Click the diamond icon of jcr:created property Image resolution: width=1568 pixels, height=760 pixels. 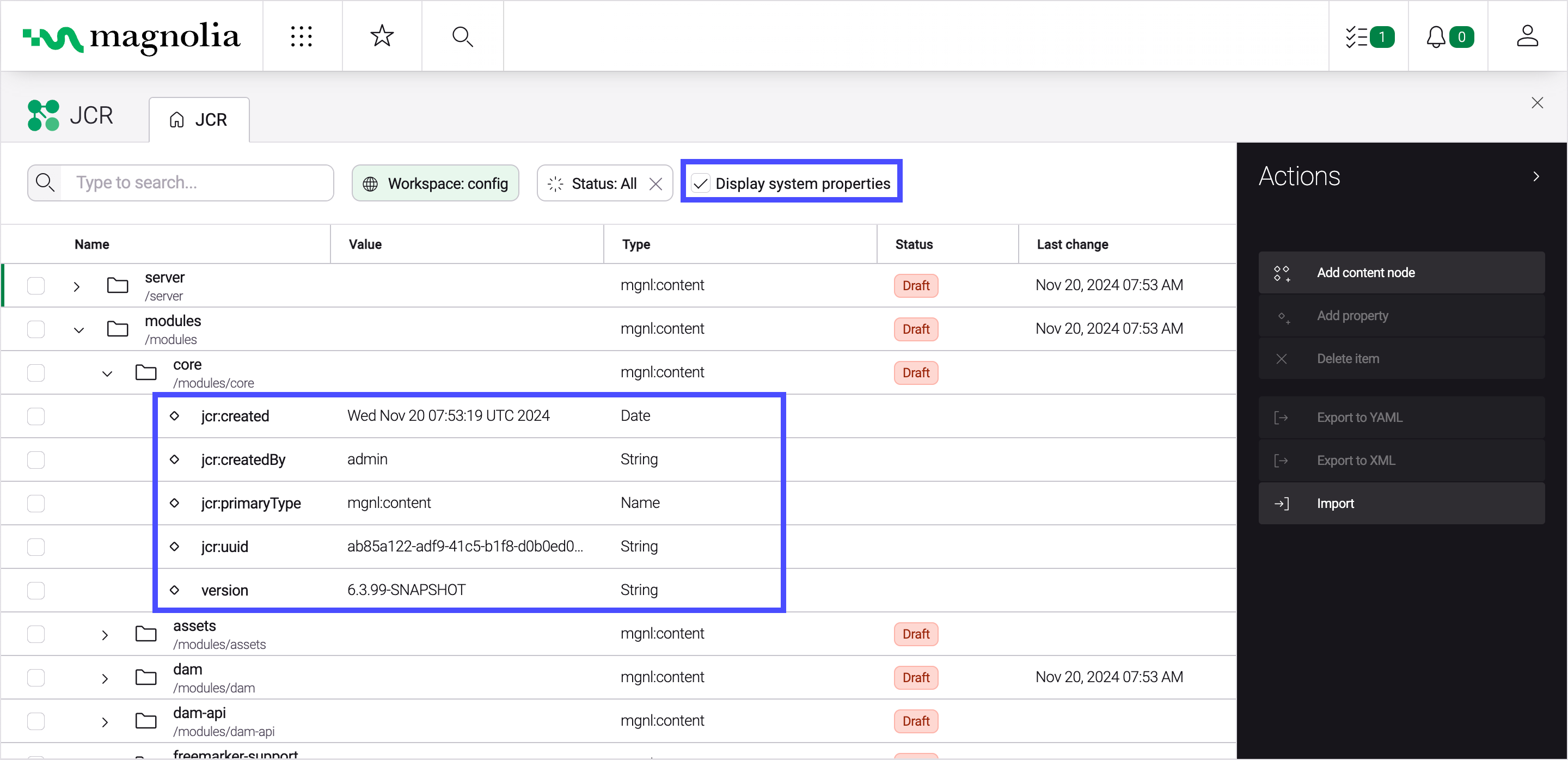(x=174, y=416)
